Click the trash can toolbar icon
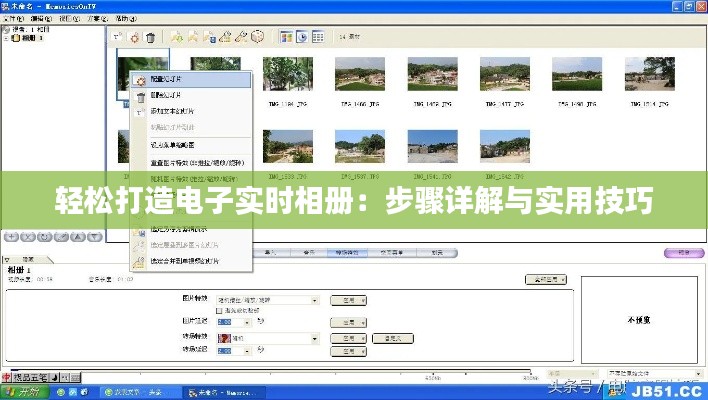The image size is (708, 400). [x=150, y=37]
